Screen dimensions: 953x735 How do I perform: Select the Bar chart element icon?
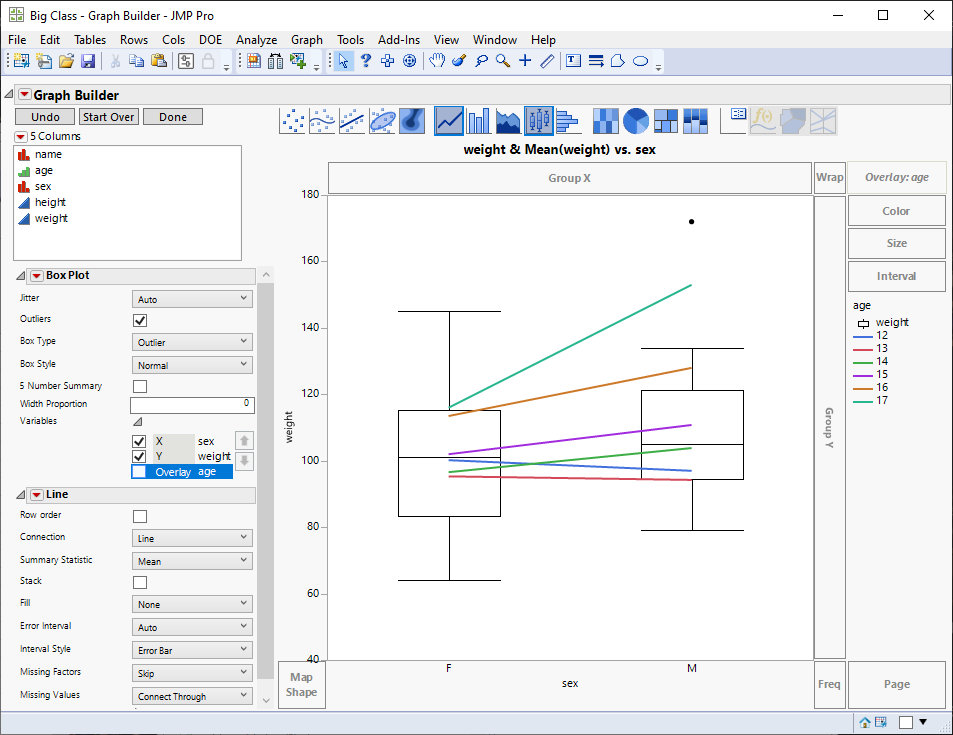(x=479, y=121)
